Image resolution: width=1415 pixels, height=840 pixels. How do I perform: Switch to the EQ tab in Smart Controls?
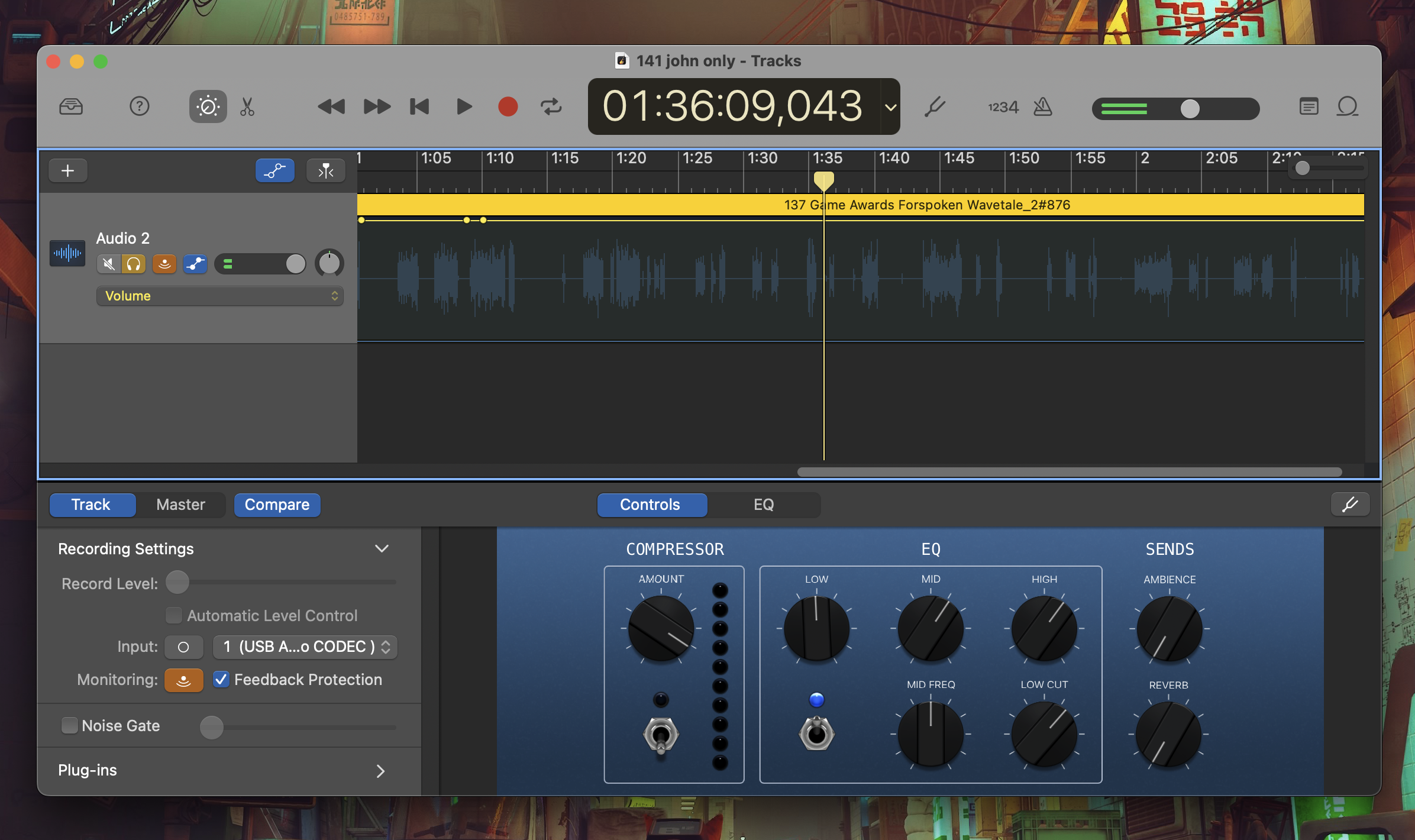pos(764,505)
